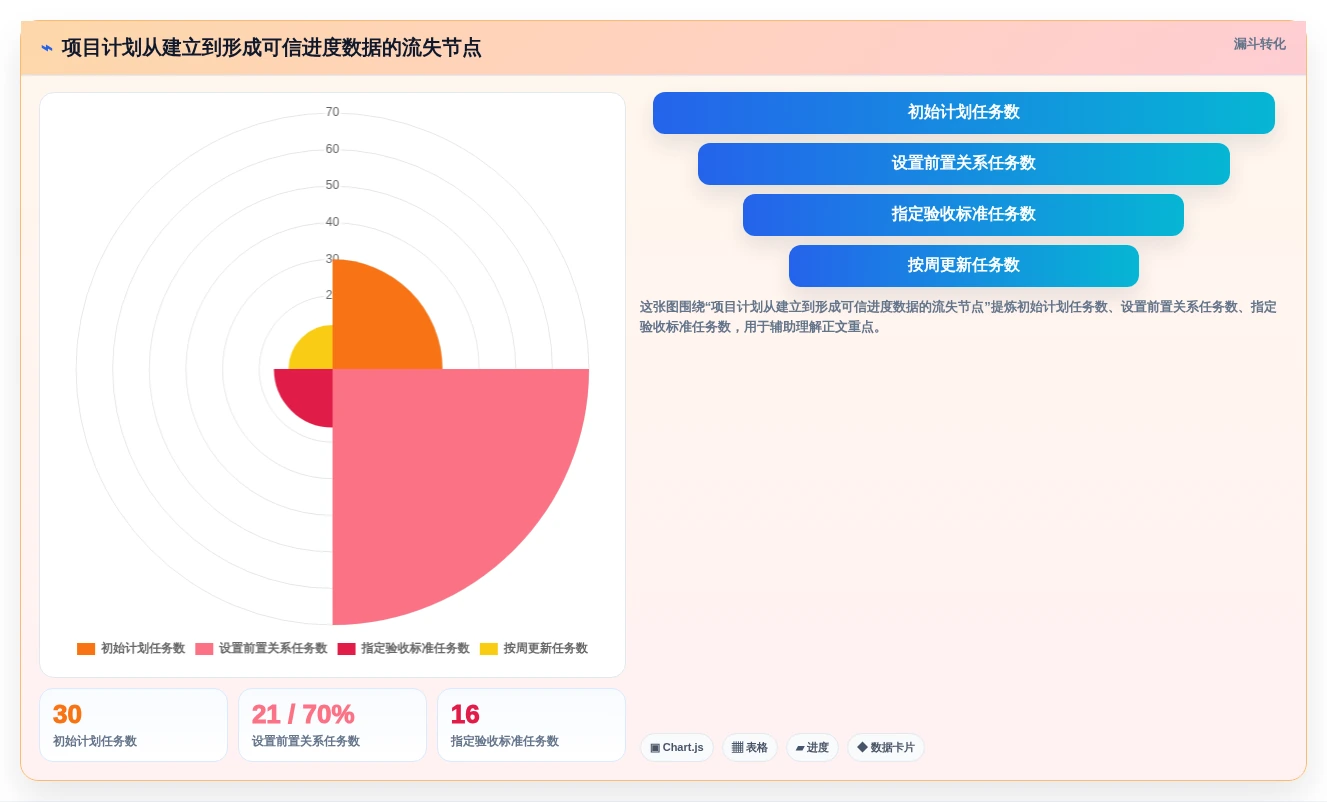Click the 40 axis label on chart

pyautogui.click(x=332, y=222)
